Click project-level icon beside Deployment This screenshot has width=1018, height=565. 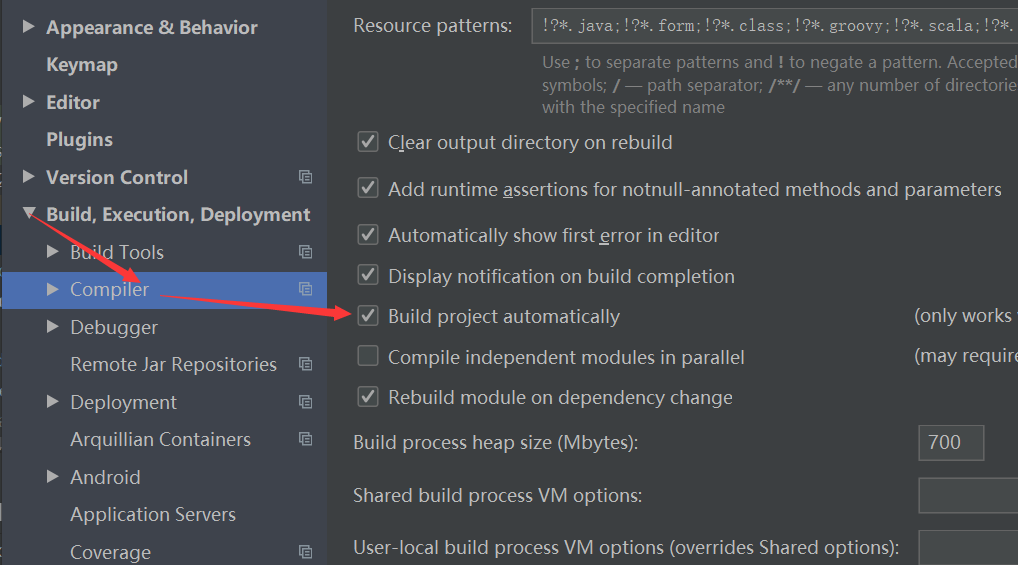(x=305, y=402)
